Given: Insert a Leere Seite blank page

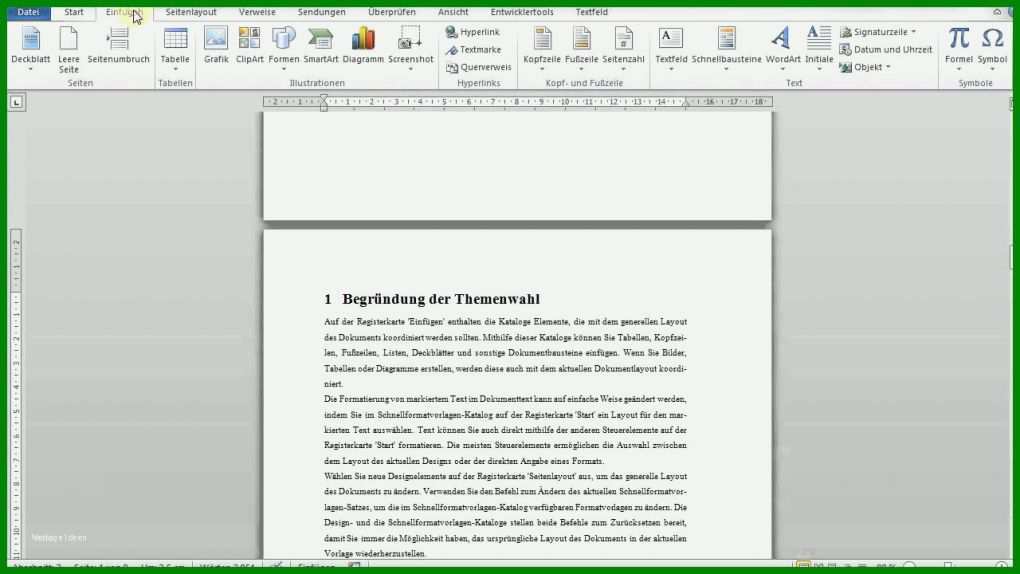Looking at the screenshot, I should (x=68, y=49).
